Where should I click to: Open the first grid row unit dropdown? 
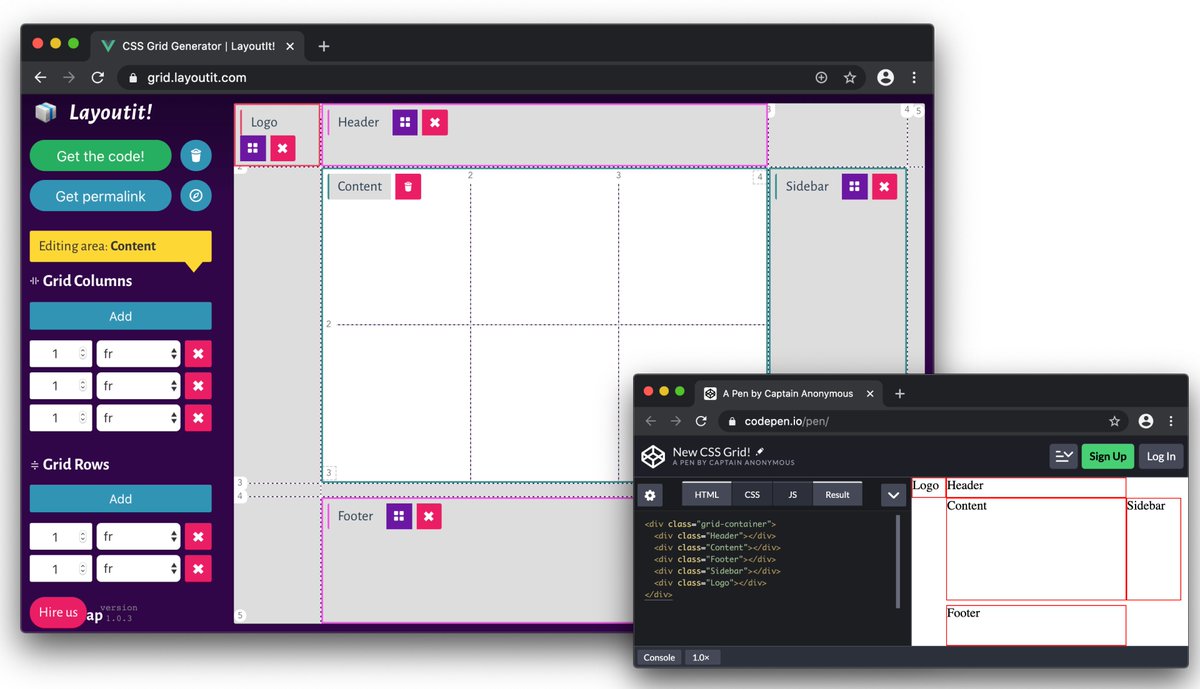coord(138,537)
